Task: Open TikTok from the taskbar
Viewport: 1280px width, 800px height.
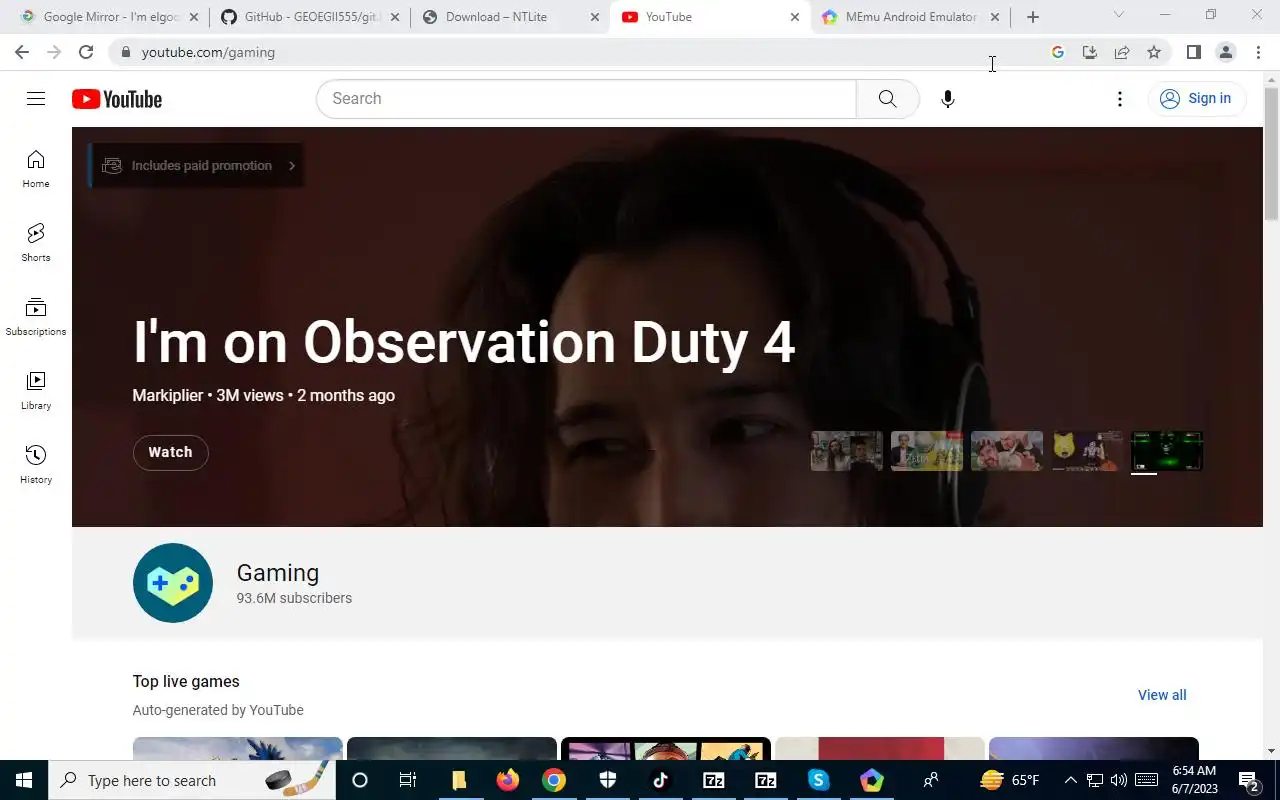Action: point(661,780)
